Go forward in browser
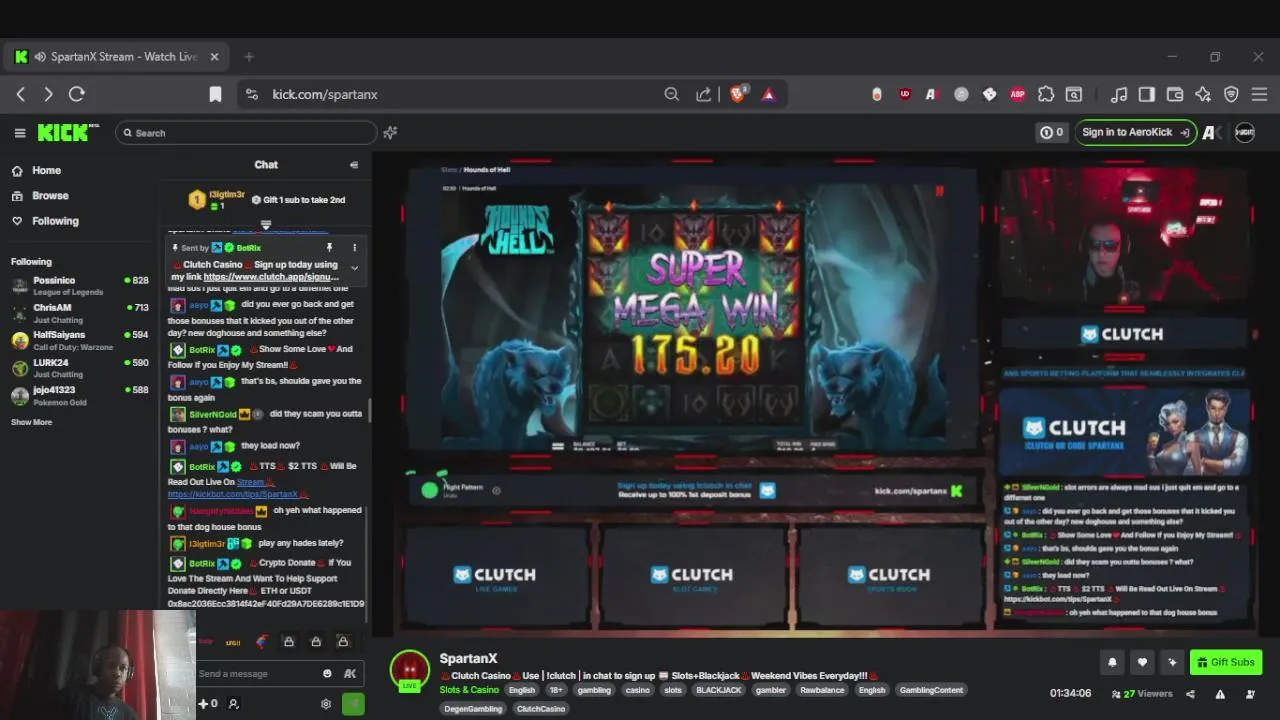 (48, 94)
